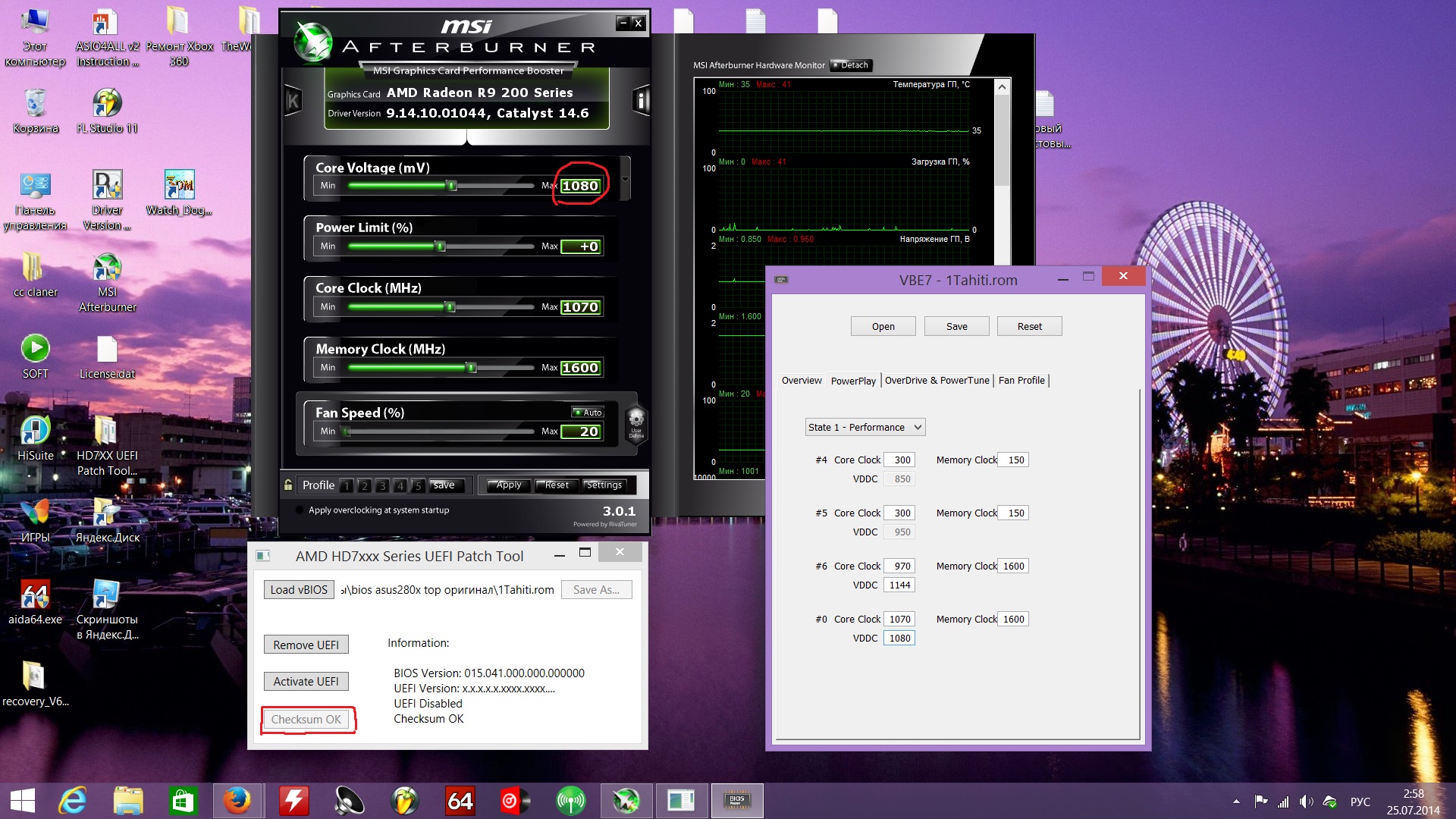This screenshot has width=1456, height=819.
Task: Select profile slot 1
Action: (346, 485)
